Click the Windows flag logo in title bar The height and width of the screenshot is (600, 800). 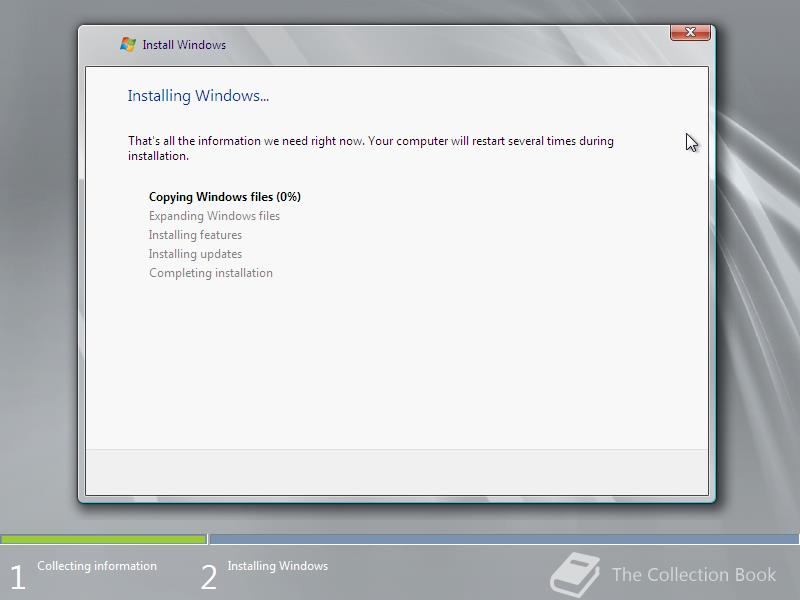tap(128, 44)
